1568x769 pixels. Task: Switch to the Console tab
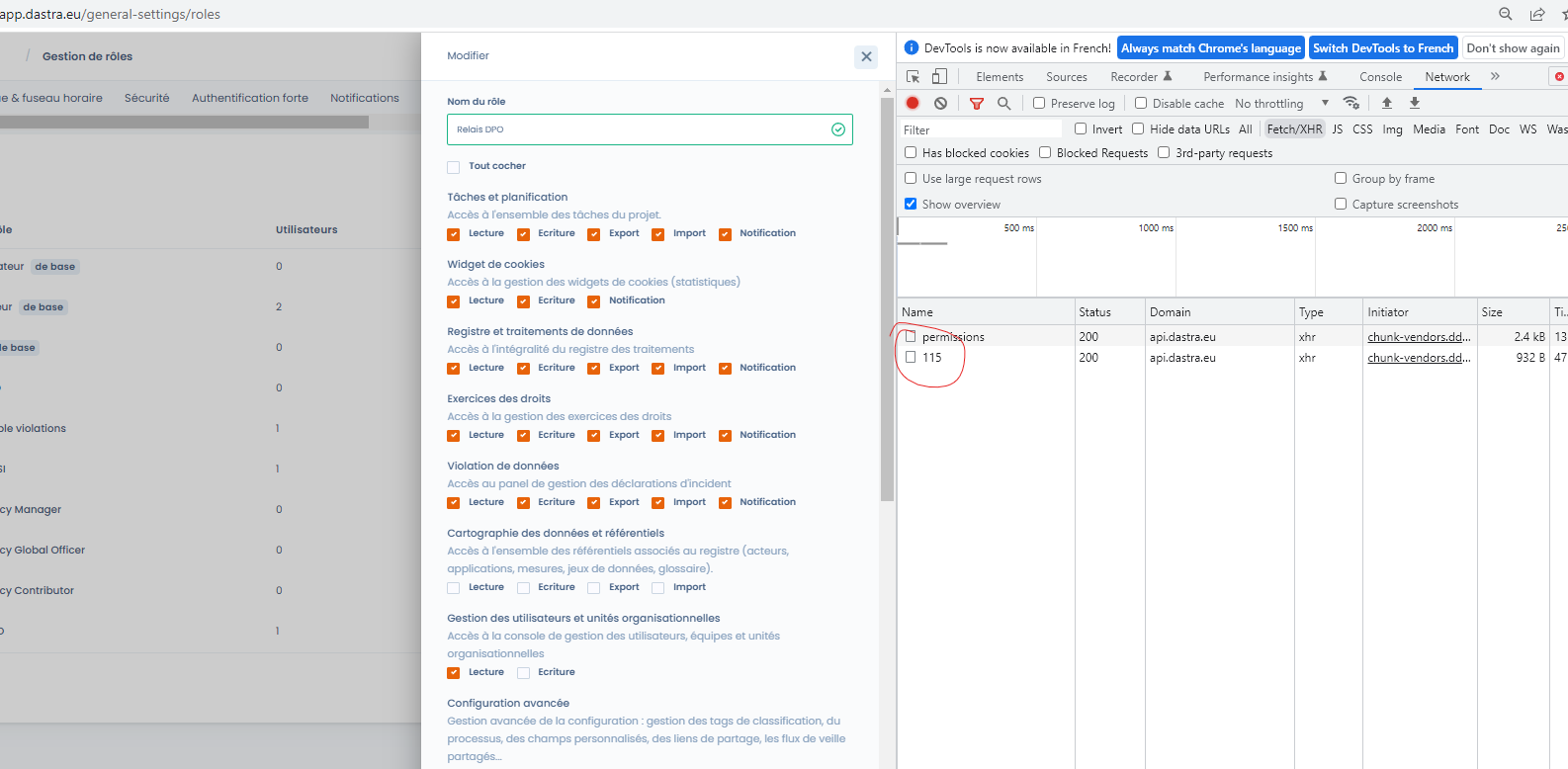tap(1380, 77)
